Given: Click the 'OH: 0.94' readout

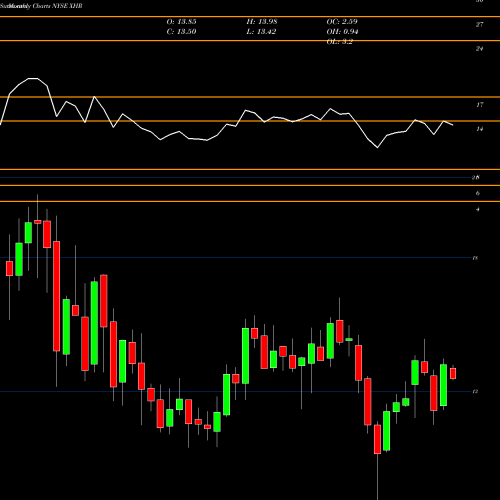Looking at the screenshot, I should pyautogui.click(x=342, y=32).
